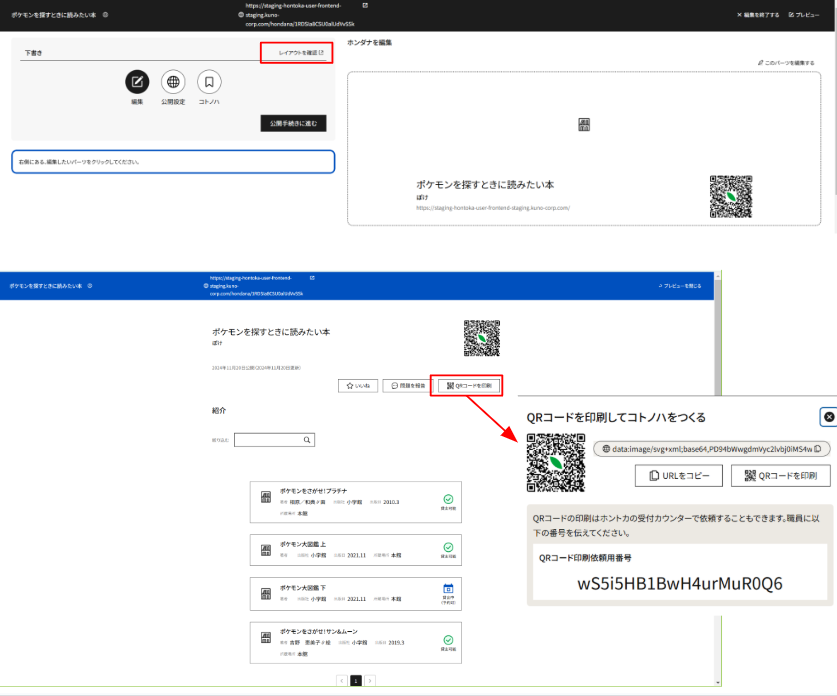Click external-link icon beside URL in black header
This screenshot has width=837, height=696.
click(x=365, y=5)
